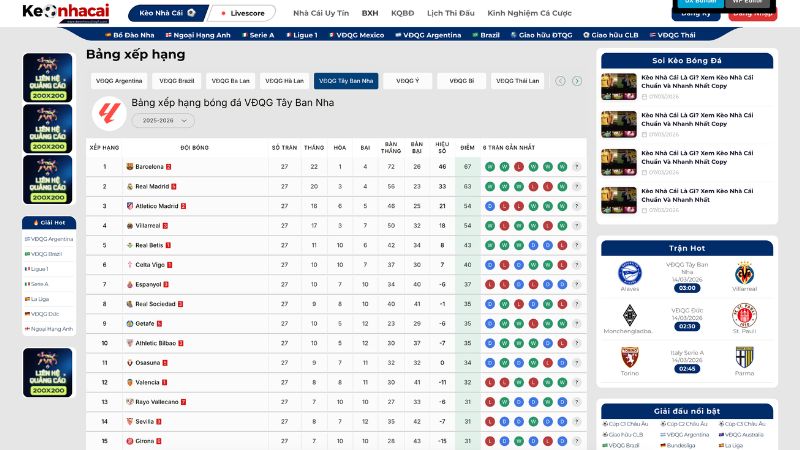Open the 2025-2026 season dropdown

164,120
